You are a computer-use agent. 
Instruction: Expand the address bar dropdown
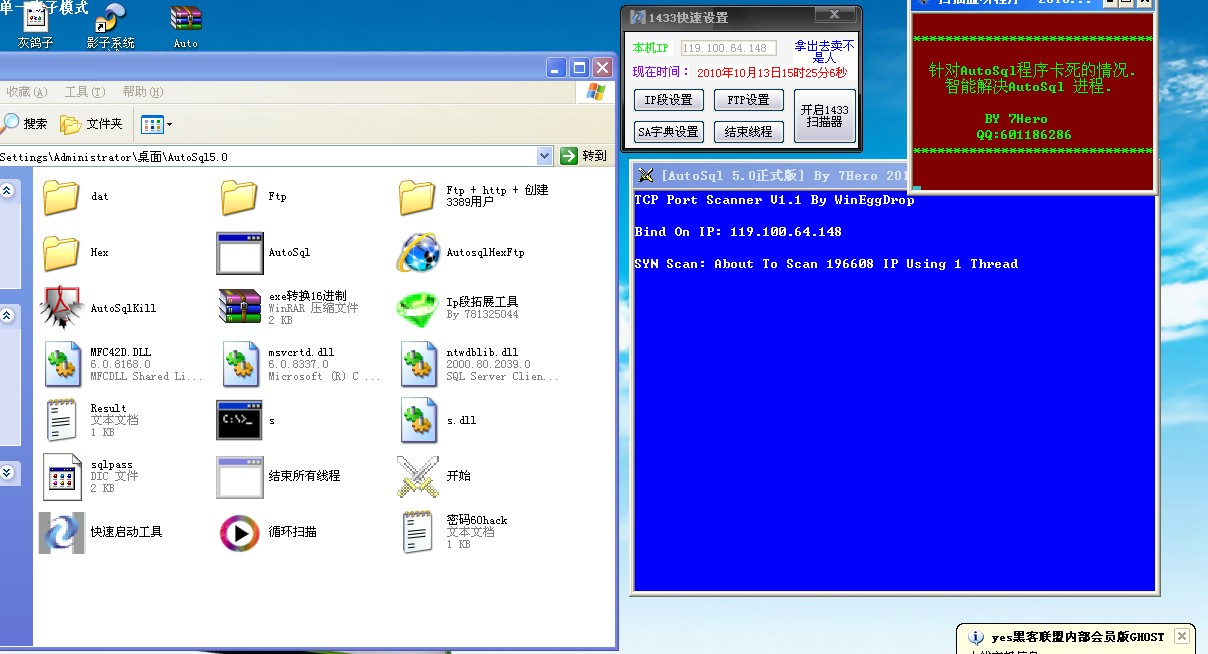pos(544,156)
